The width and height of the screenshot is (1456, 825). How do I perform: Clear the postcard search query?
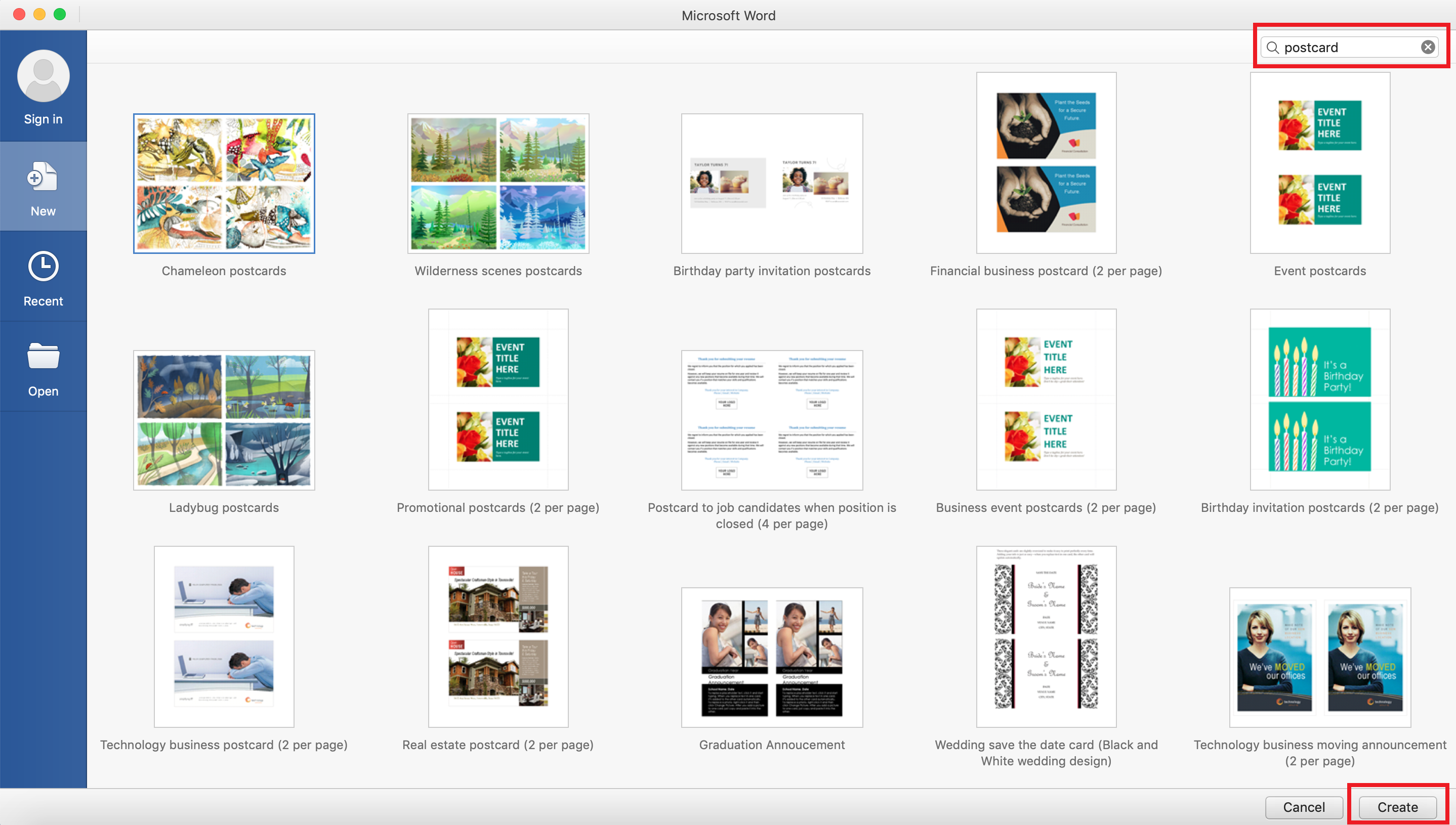(x=1427, y=47)
